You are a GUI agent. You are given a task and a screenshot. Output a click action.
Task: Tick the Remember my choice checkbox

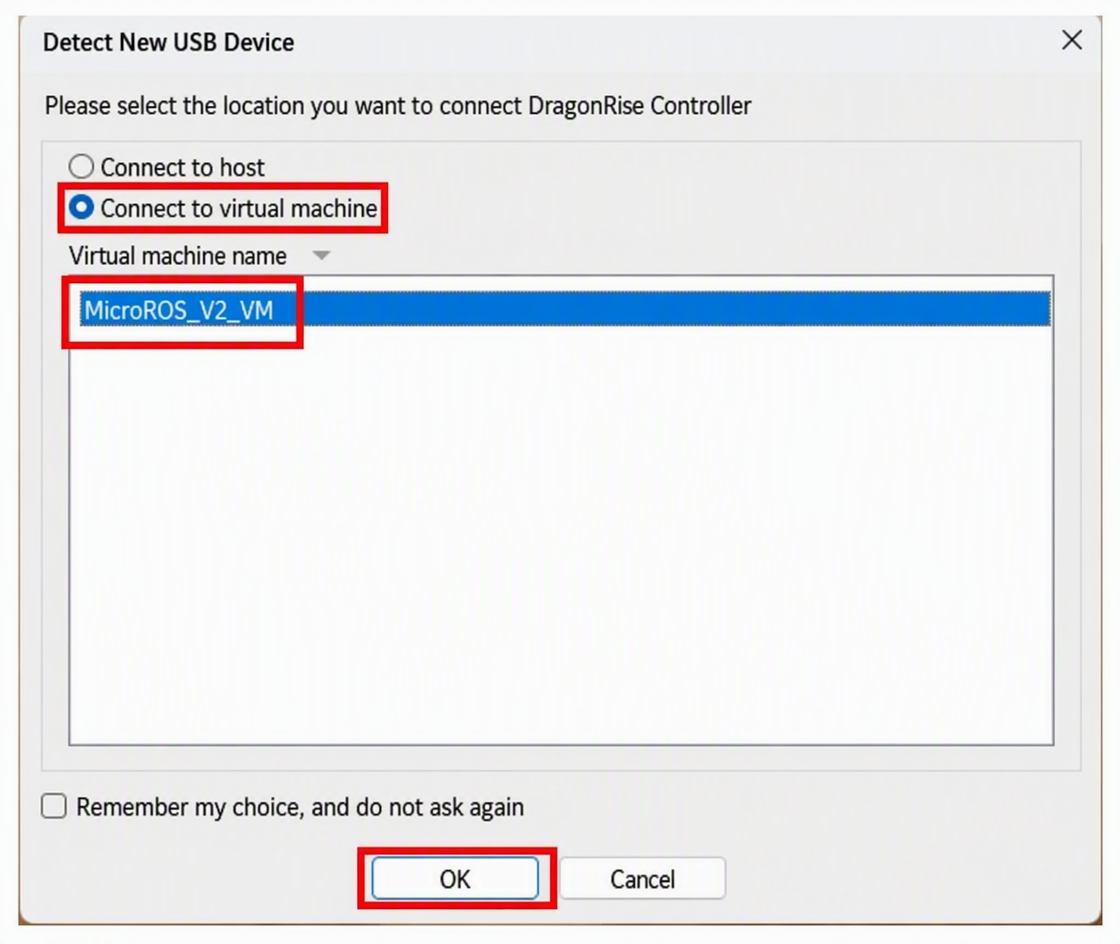tap(54, 806)
